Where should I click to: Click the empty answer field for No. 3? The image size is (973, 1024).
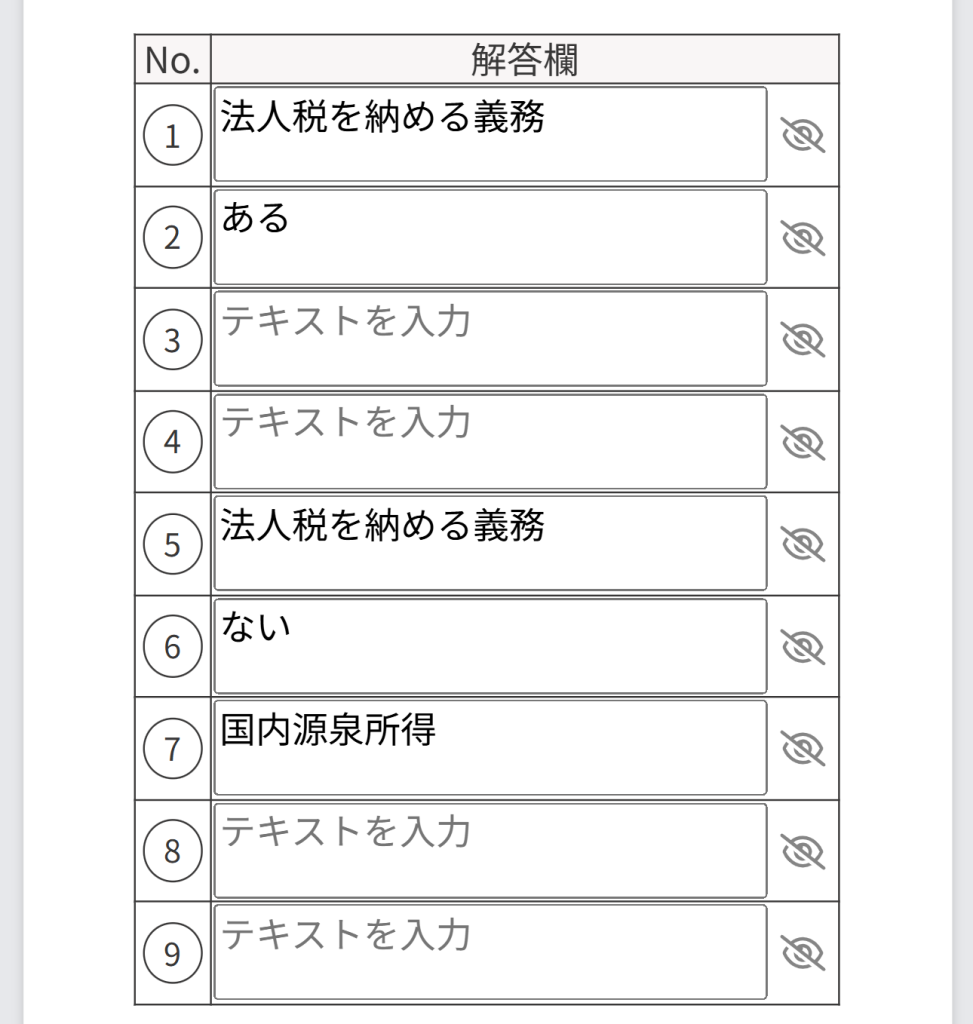click(490, 339)
